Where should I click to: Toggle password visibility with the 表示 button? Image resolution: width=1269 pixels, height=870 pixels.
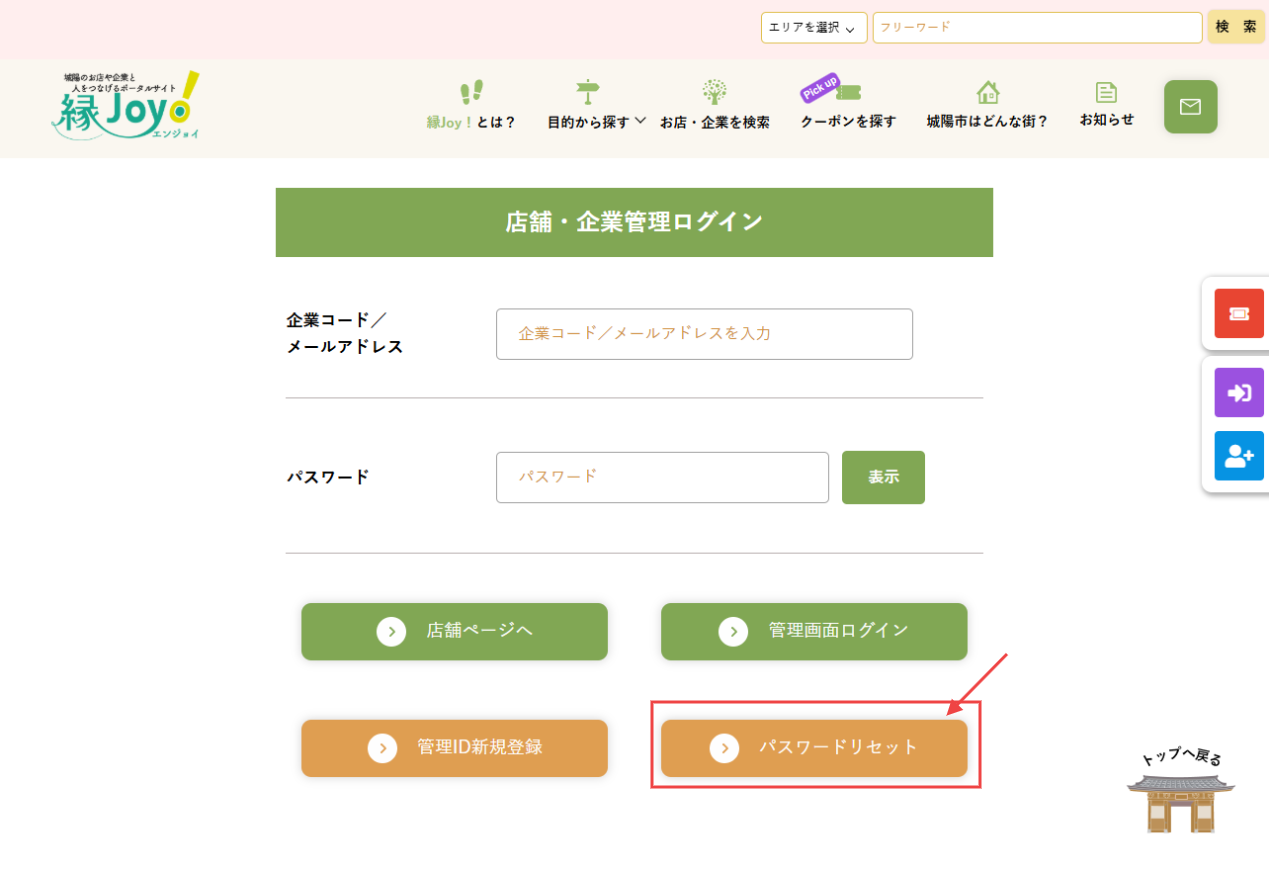[882, 477]
